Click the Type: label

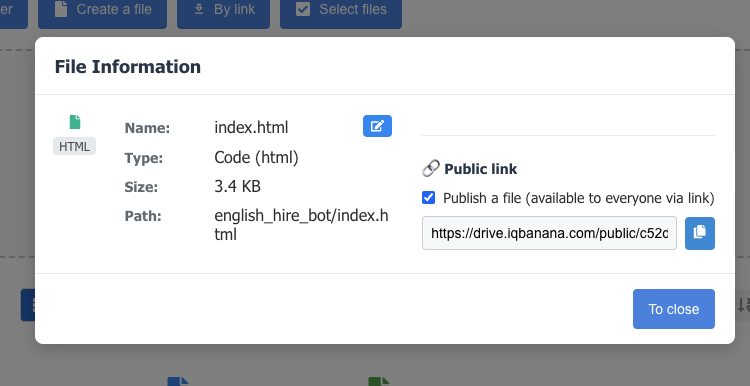pyautogui.click(x=143, y=158)
